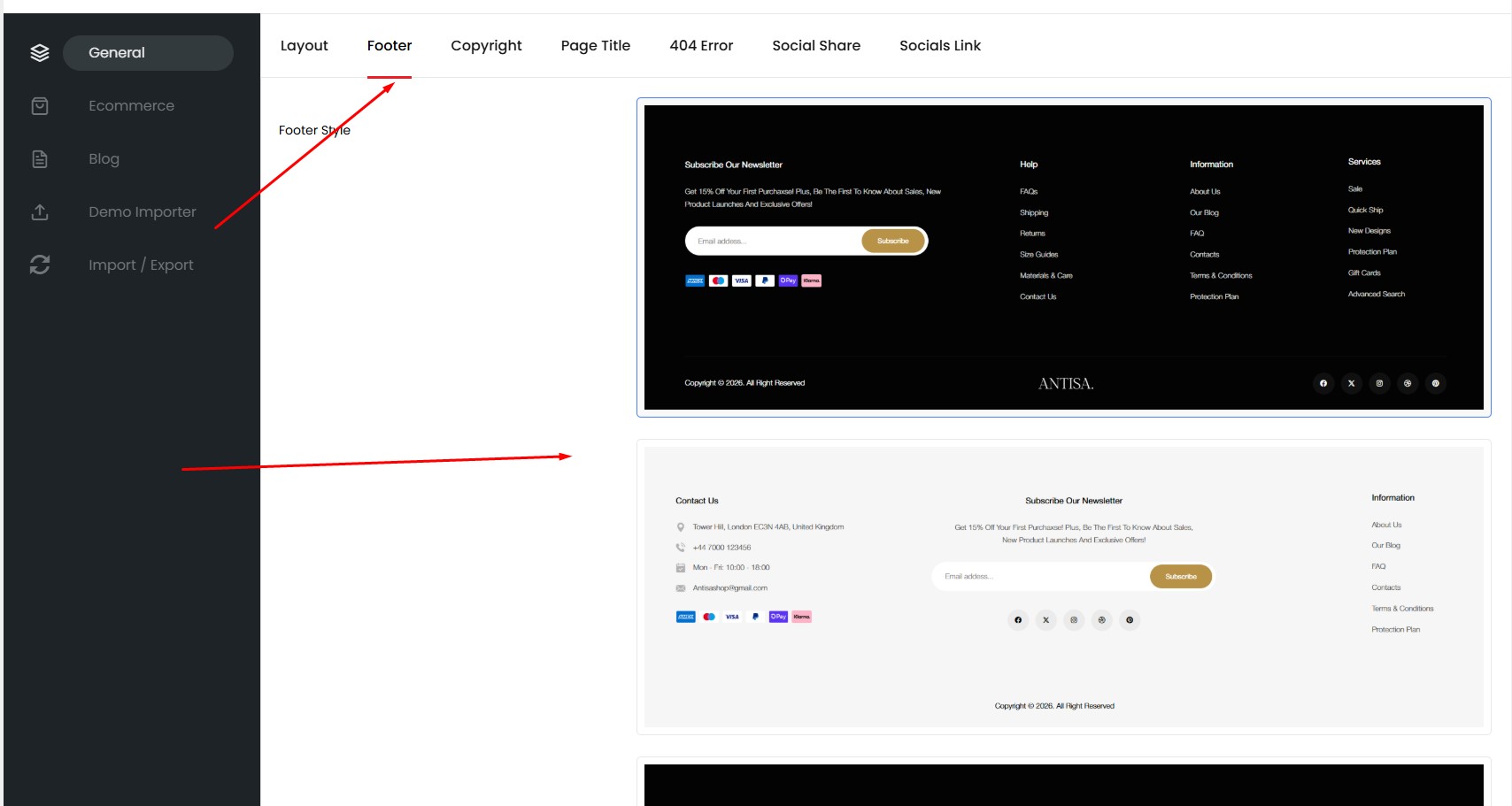Click the Ecommerce shopping bag icon

(40, 106)
